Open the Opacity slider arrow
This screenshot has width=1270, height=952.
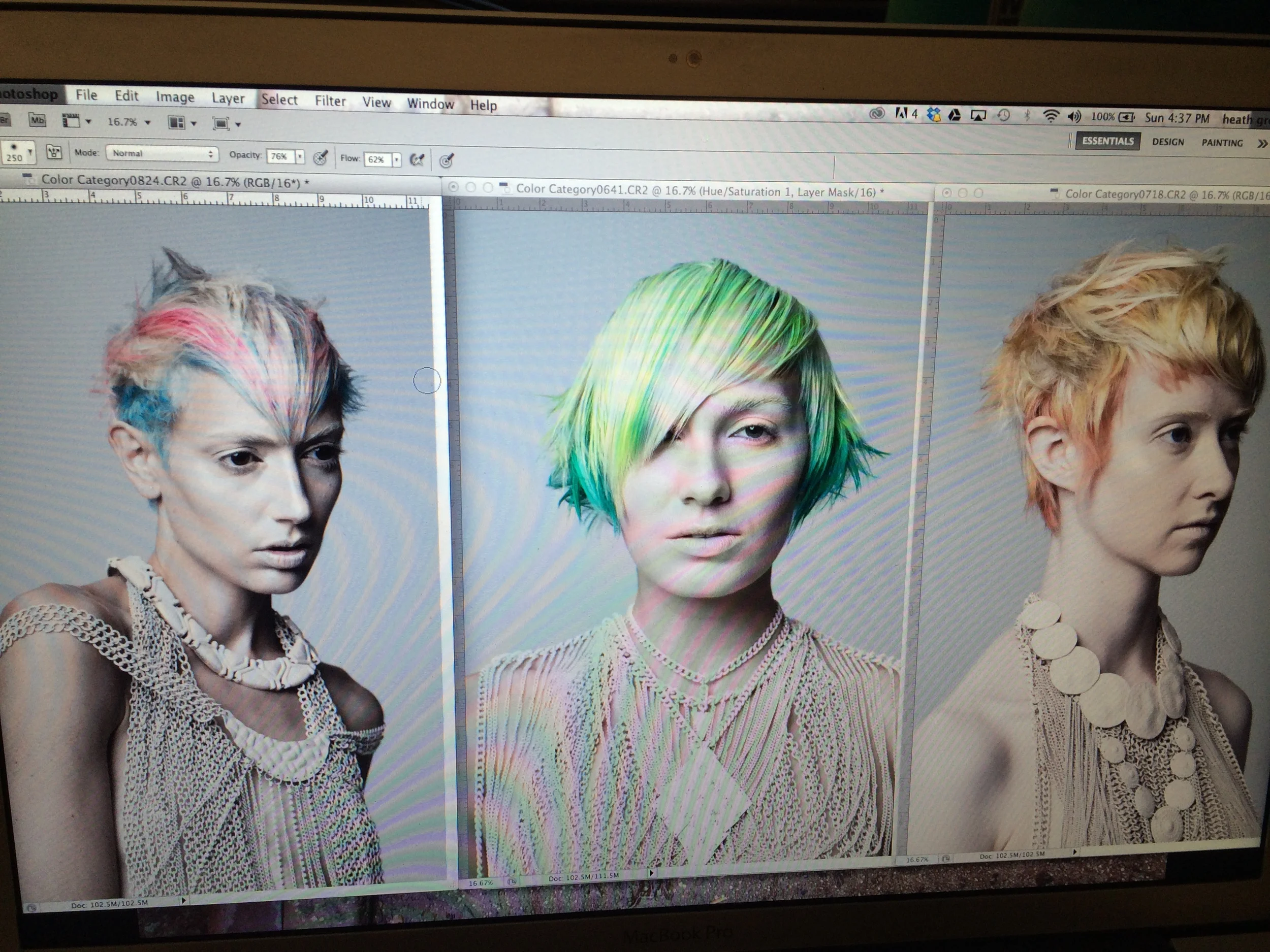coord(300,157)
